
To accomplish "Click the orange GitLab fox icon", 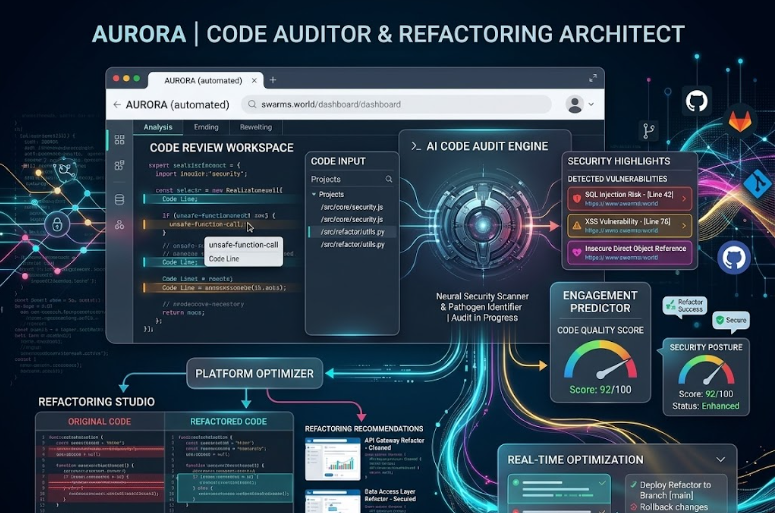I will click(740, 121).
